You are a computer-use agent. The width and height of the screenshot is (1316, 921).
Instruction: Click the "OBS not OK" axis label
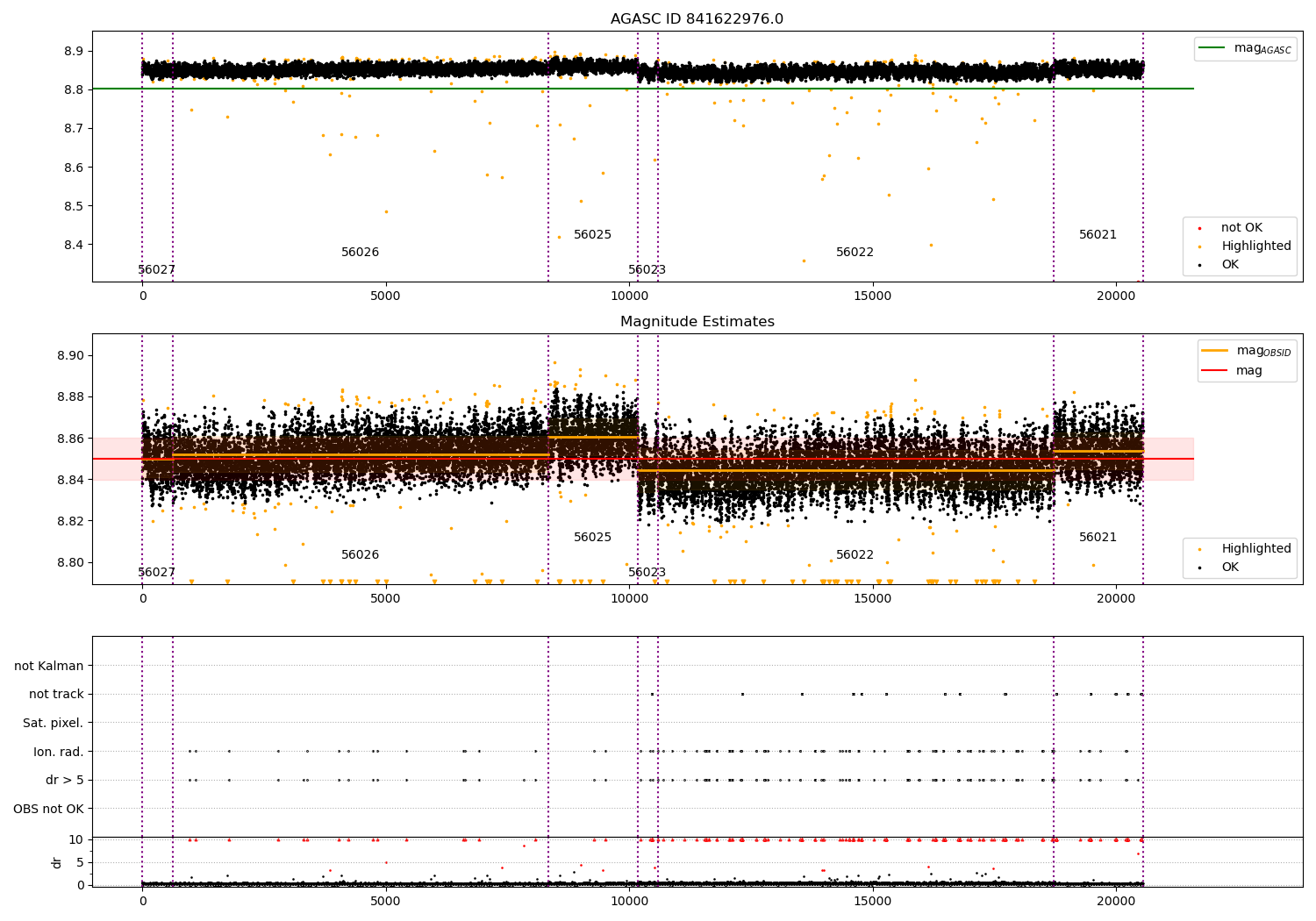tap(48, 809)
